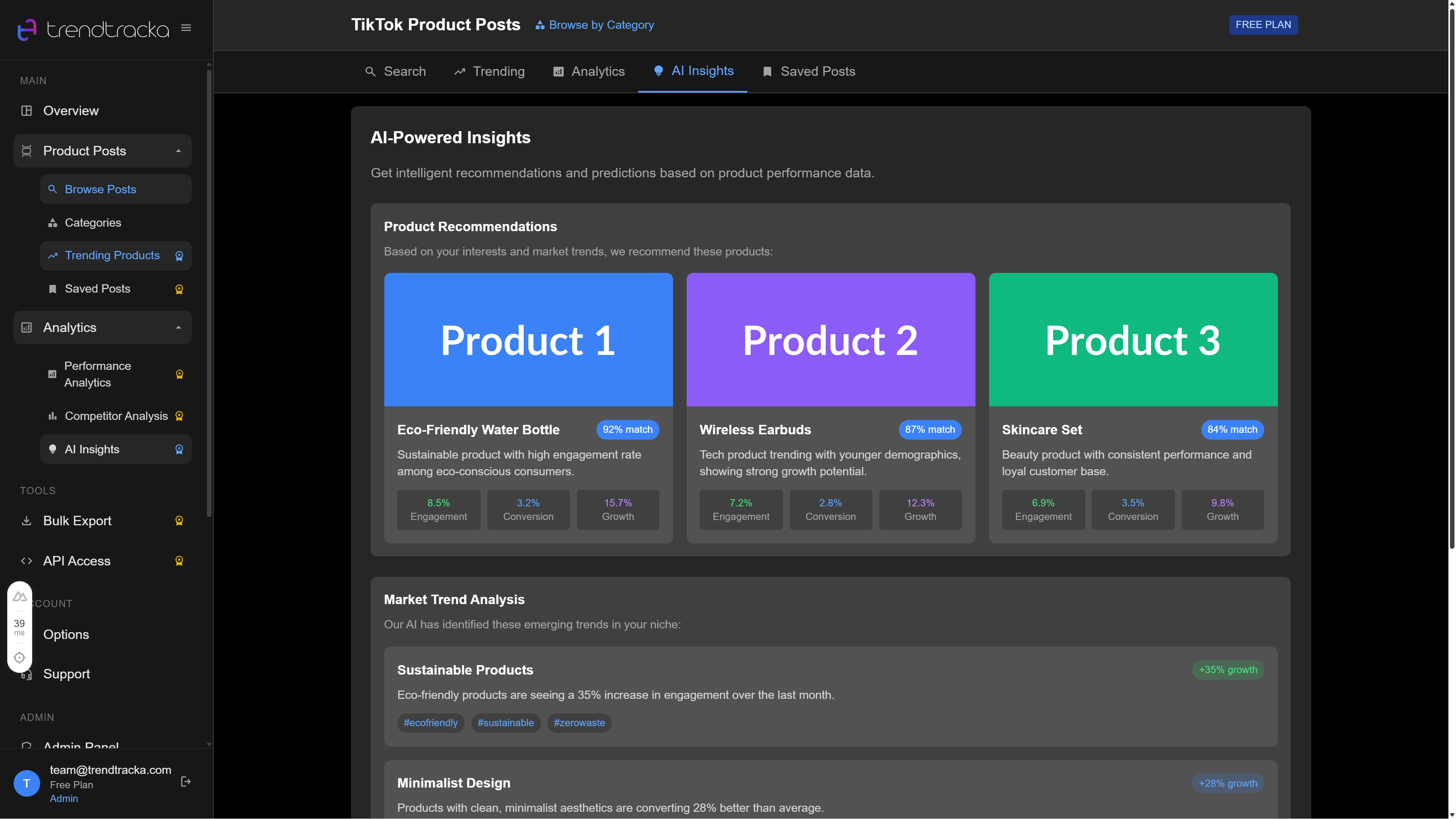Click the Product 2 Wireless Earbuds card image
Image resolution: width=1456 pixels, height=819 pixels.
coord(830,340)
